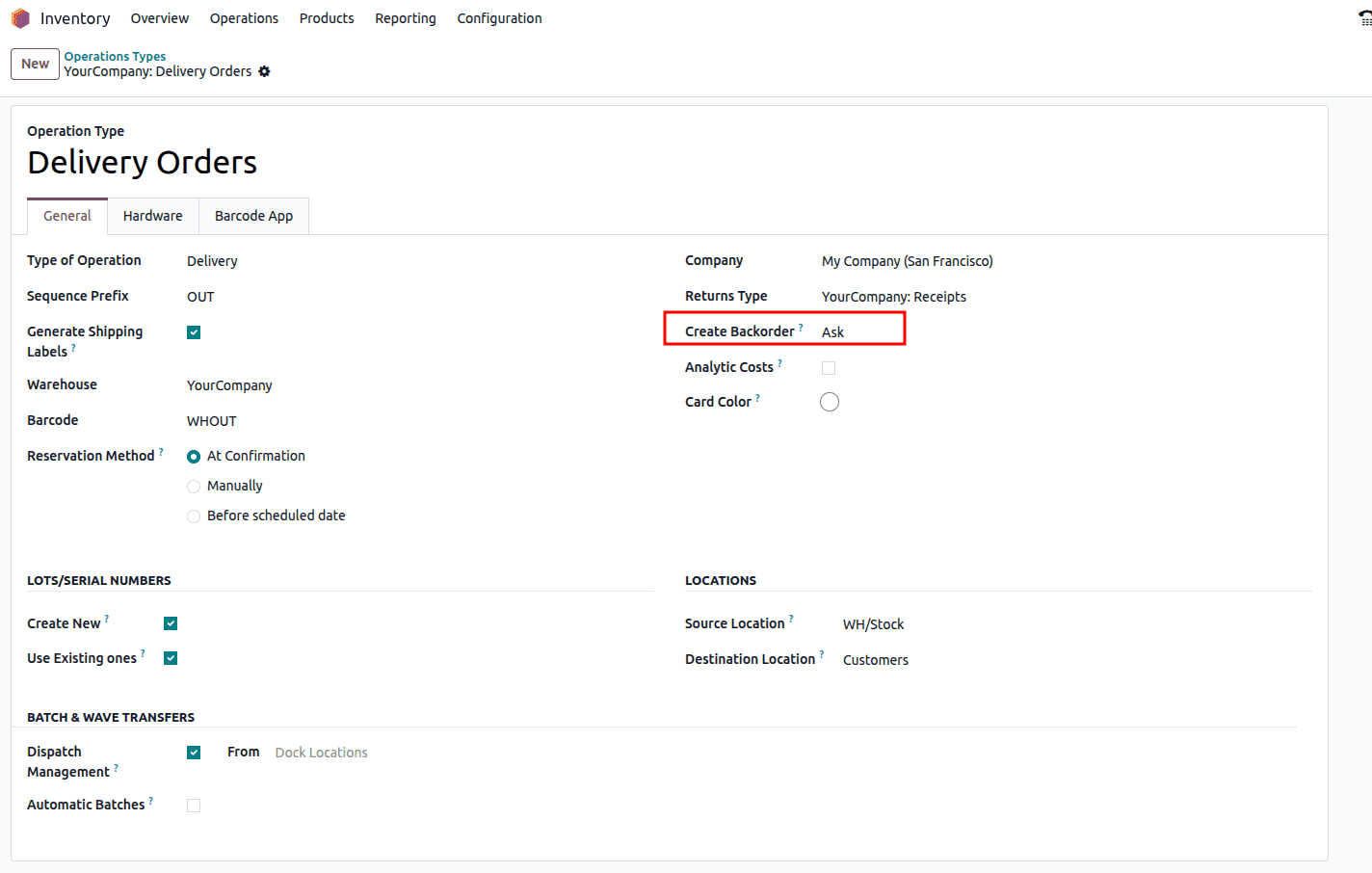Pick a Card Color swatch circle
Image resolution: width=1372 pixels, height=873 pixels.
830,402
